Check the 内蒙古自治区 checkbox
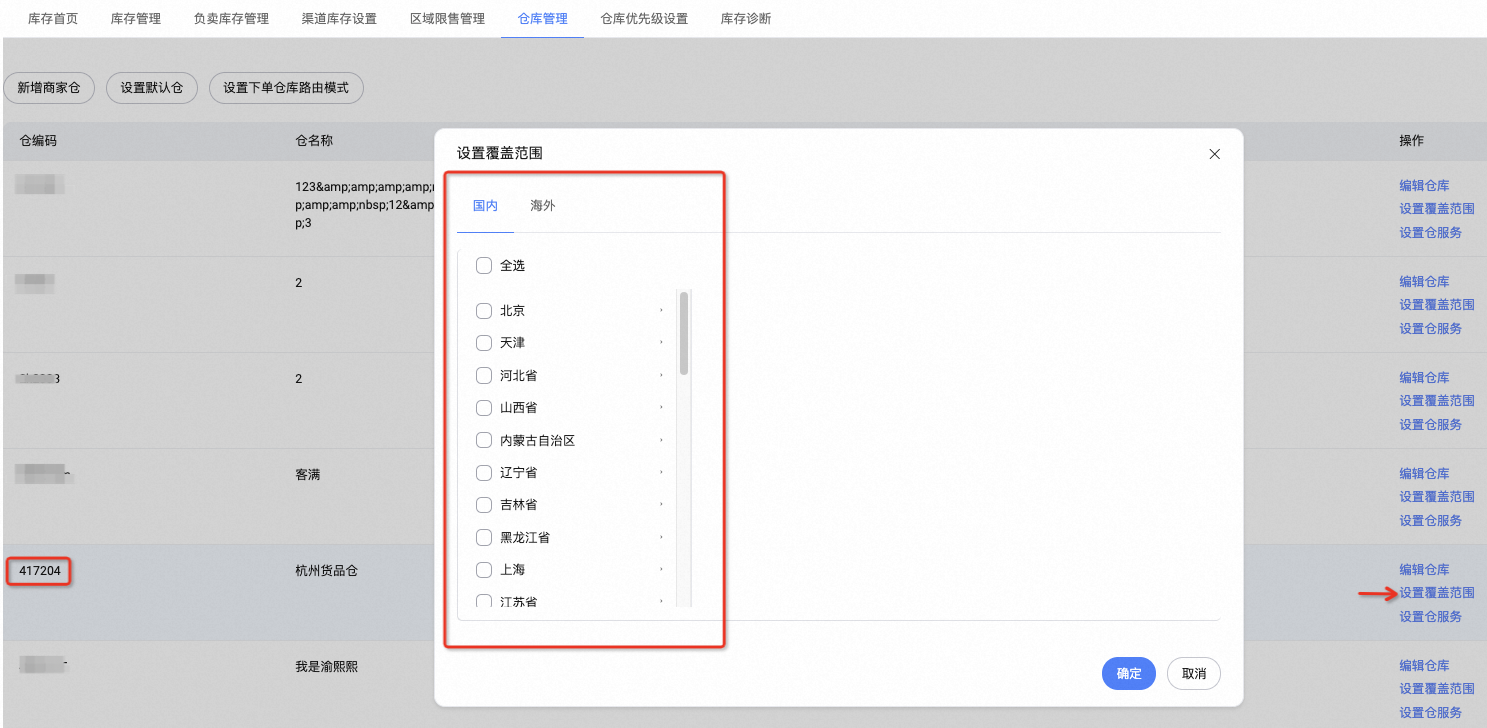This screenshot has height=728, width=1487. pyautogui.click(x=484, y=440)
